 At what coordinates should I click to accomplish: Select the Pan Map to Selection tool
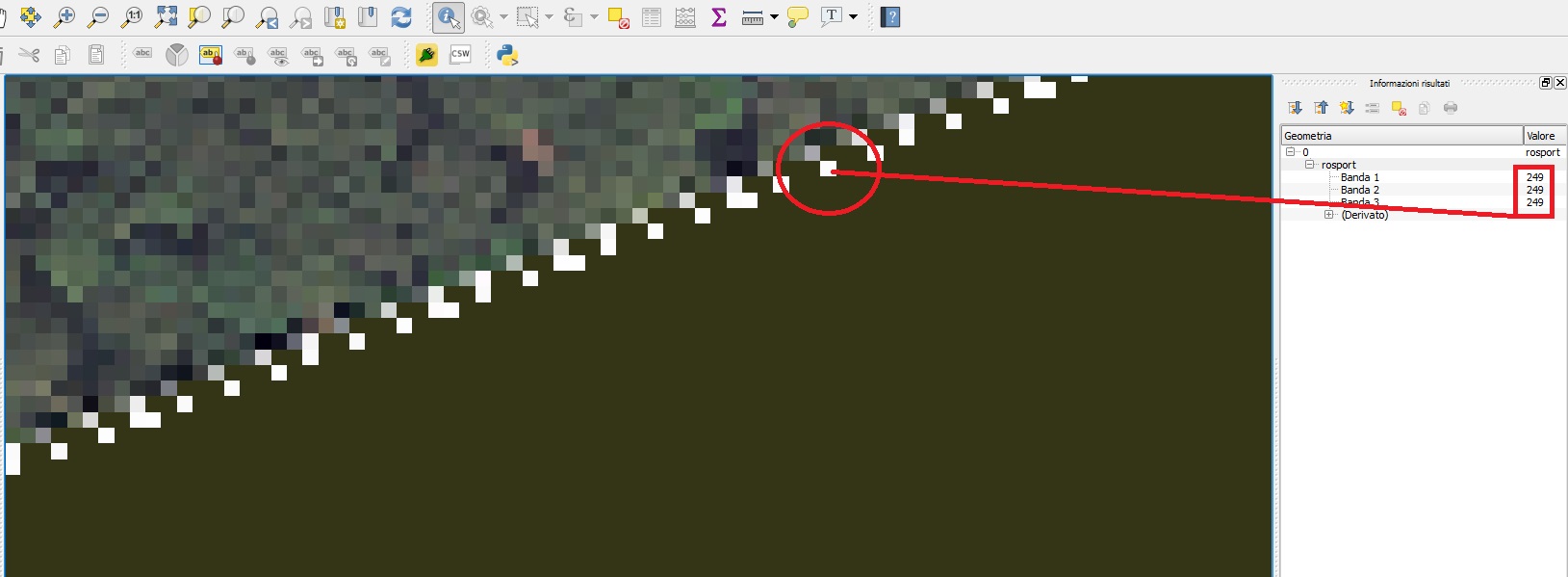pos(30,16)
